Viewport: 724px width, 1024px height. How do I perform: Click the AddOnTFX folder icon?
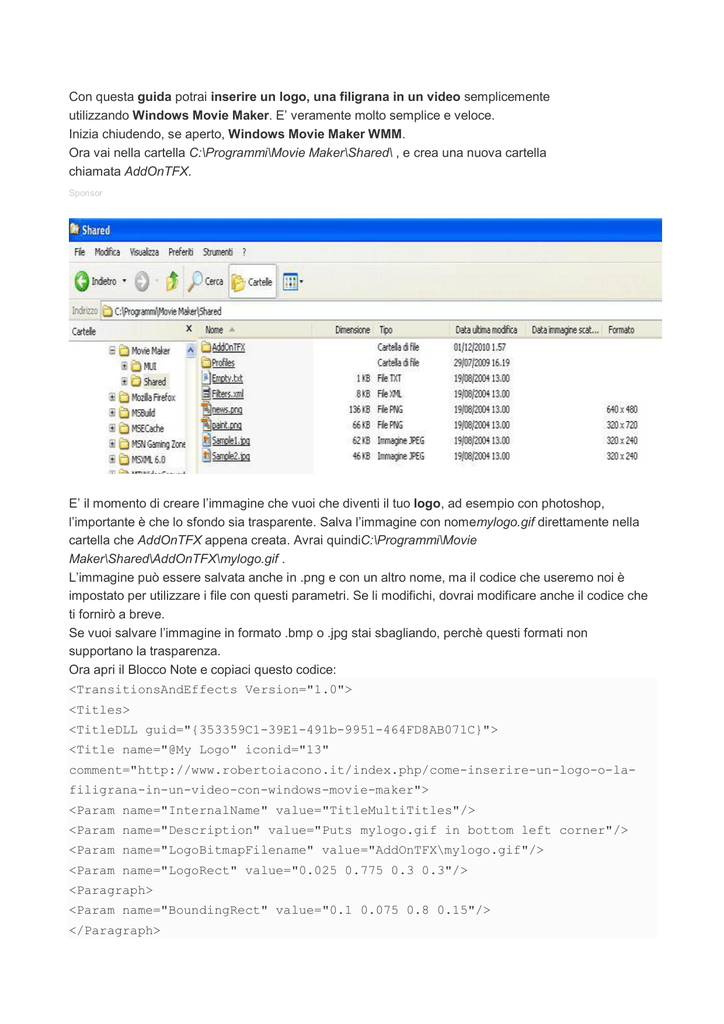[206, 347]
